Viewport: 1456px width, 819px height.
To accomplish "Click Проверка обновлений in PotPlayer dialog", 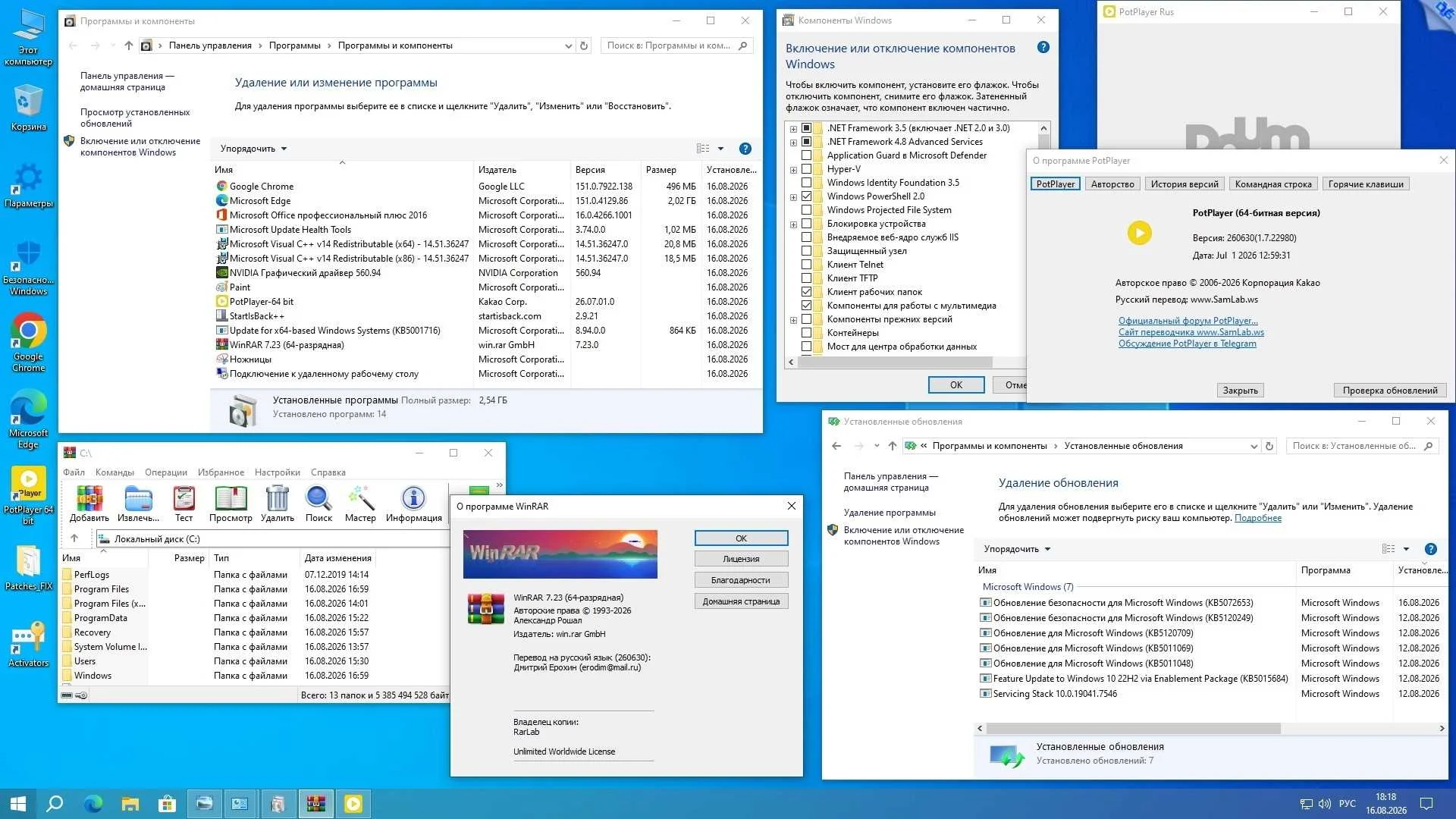I will 1389,391.
